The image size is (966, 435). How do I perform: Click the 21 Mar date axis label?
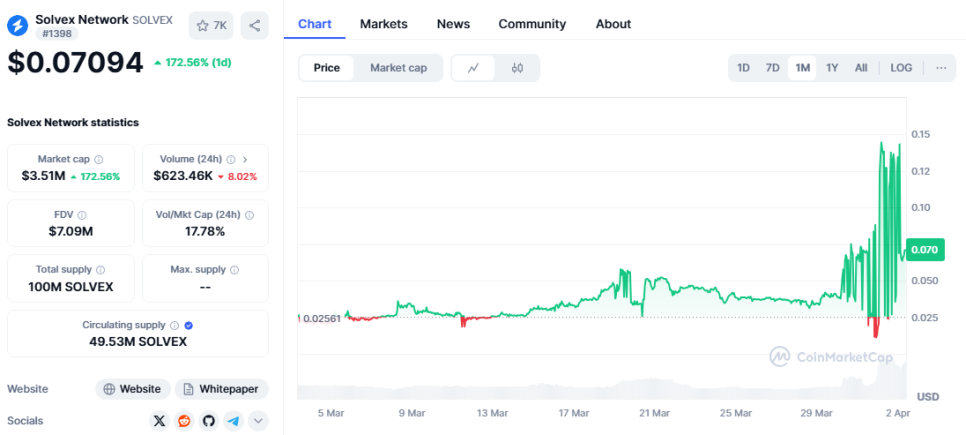(654, 413)
